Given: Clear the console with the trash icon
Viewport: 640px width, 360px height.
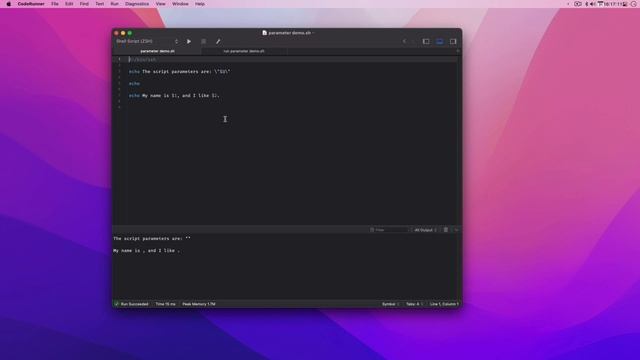Looking at the screenshot, I should coord(446,230).
